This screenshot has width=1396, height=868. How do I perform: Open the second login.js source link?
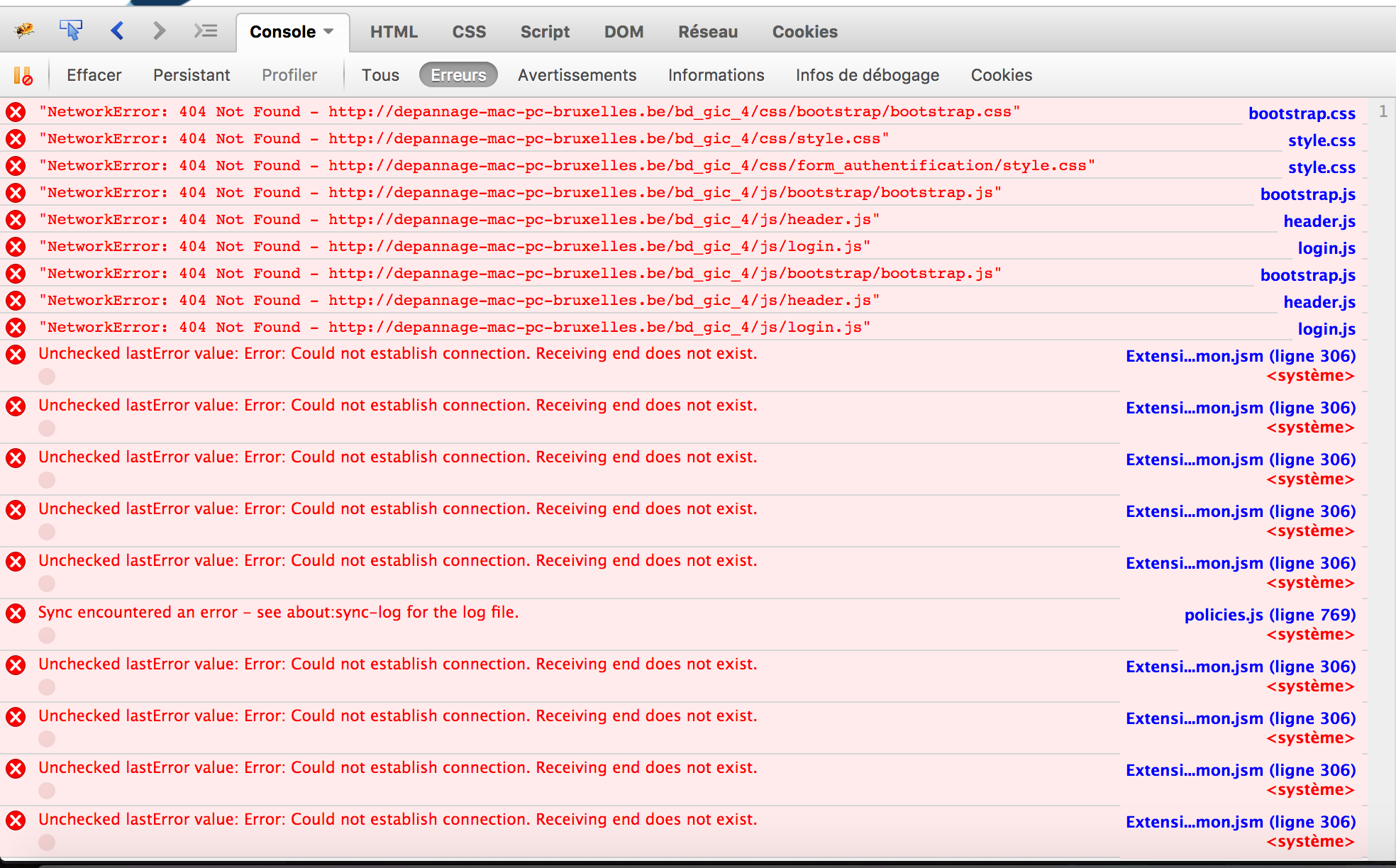[x=1326, y=329]
